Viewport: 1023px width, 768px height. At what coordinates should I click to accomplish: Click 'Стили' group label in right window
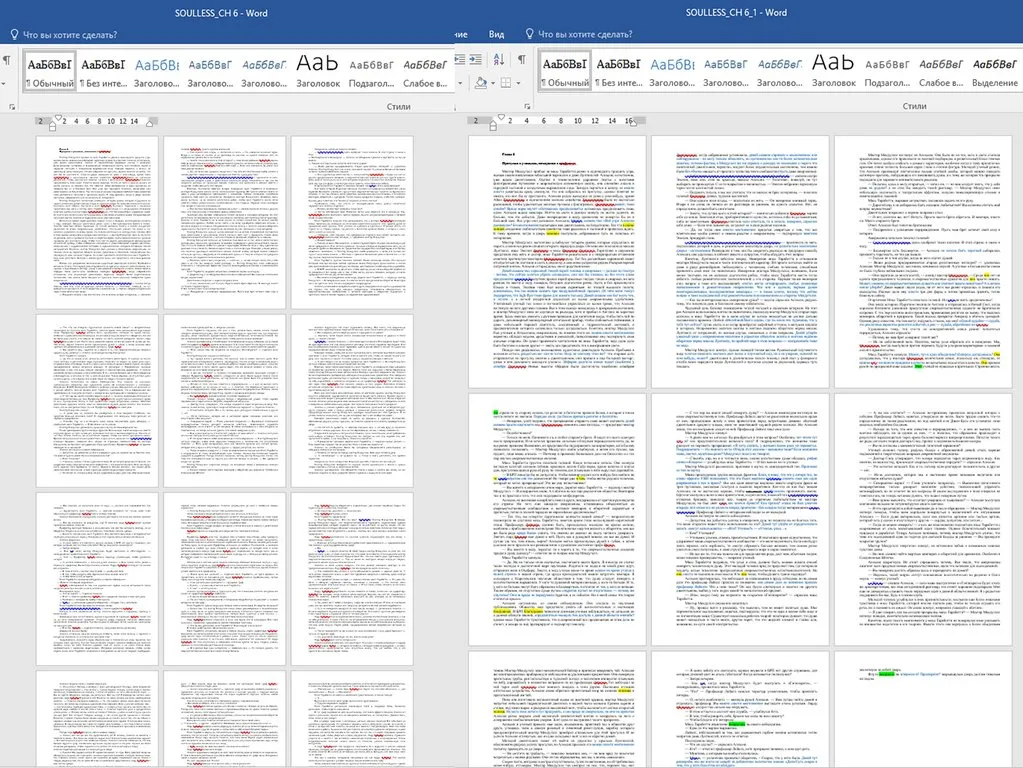[914, 106]
